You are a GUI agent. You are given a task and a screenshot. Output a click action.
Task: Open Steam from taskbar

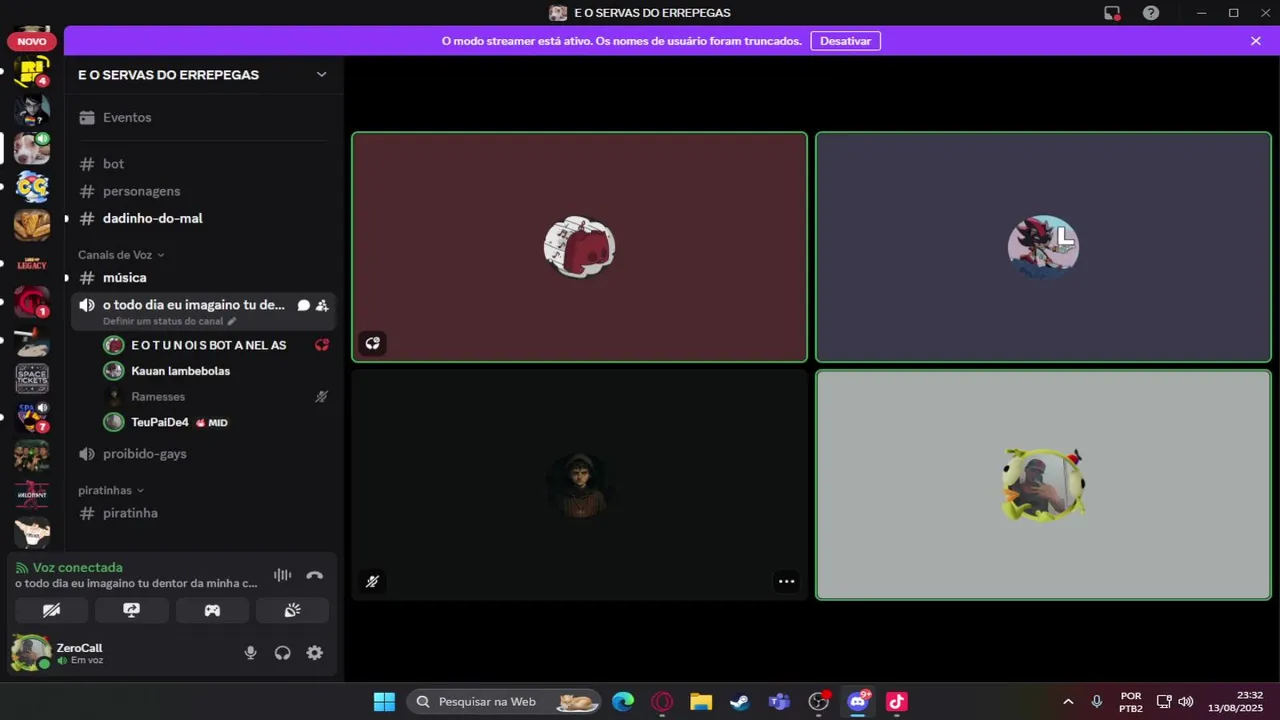coord(740,702)
